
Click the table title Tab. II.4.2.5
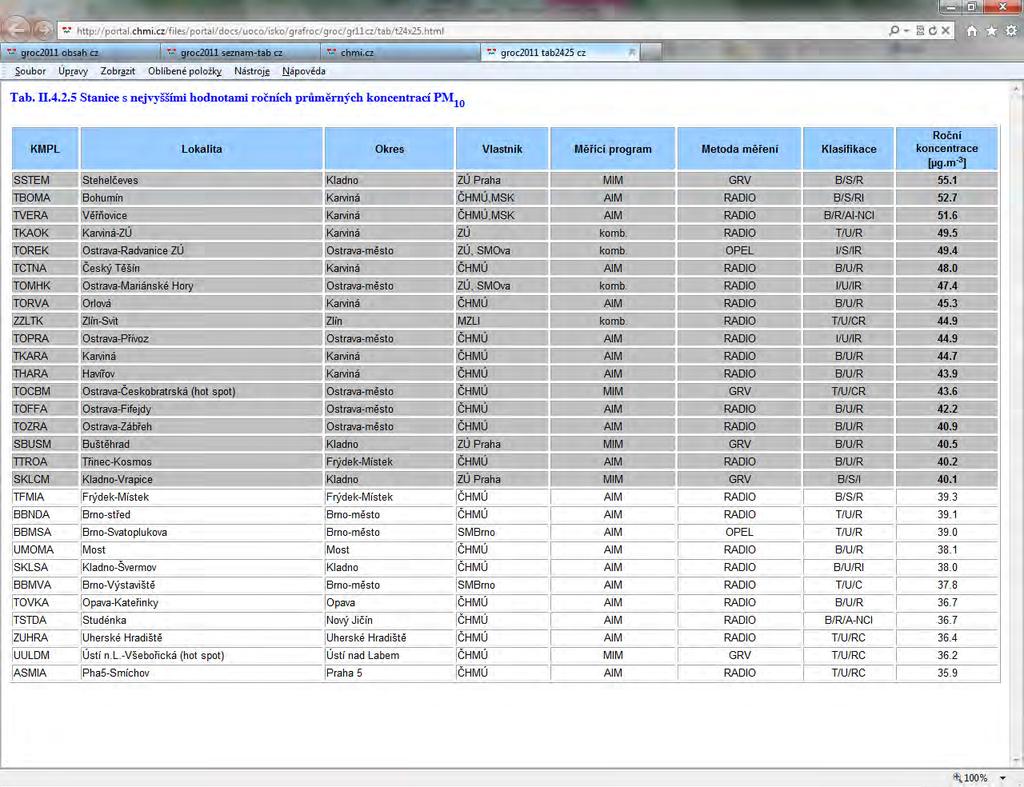tap(237, 99)
